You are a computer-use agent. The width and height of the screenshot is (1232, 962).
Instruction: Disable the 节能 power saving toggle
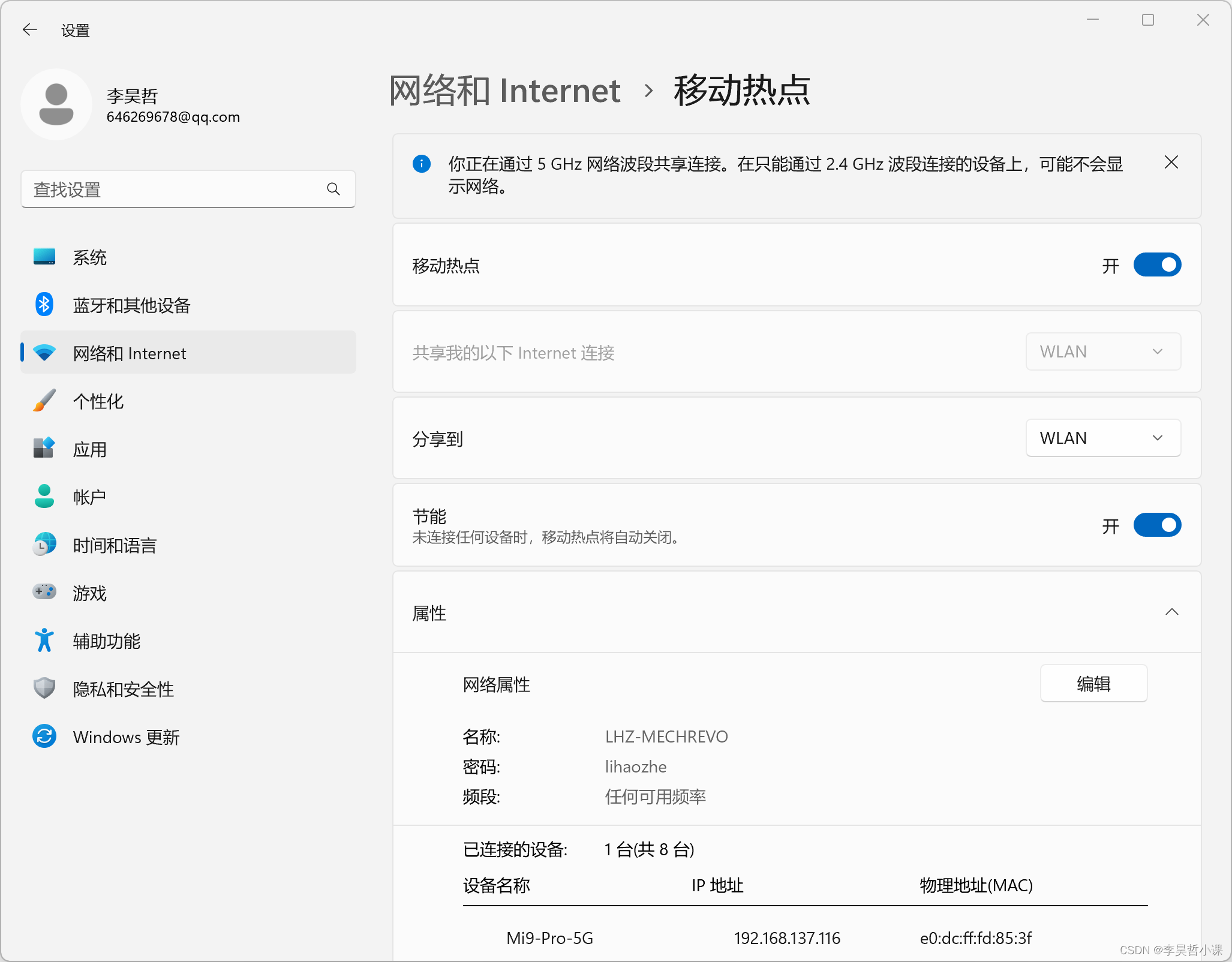coord(1156,525)
